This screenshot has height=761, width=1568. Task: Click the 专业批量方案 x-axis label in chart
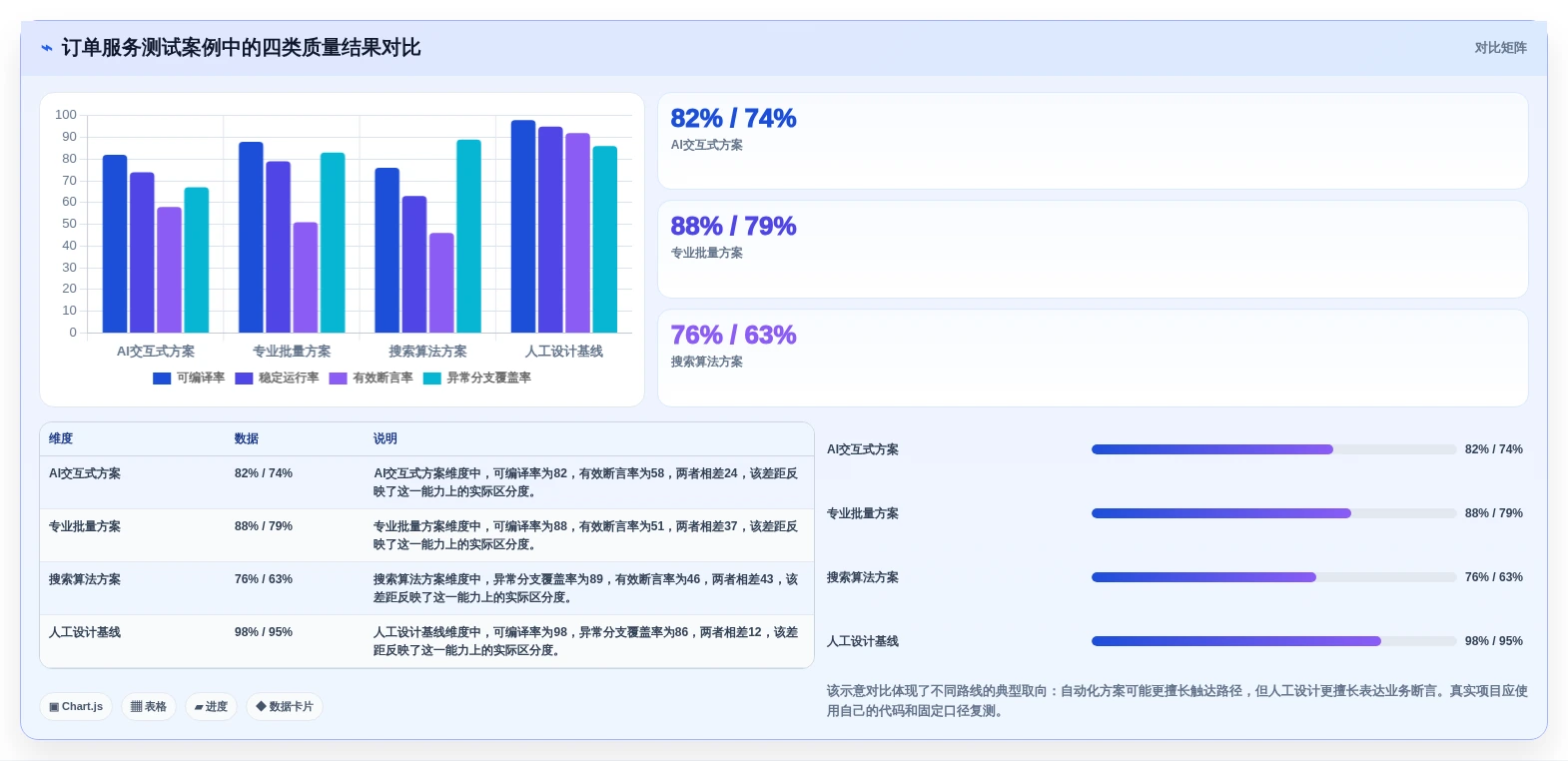[292, 352]
